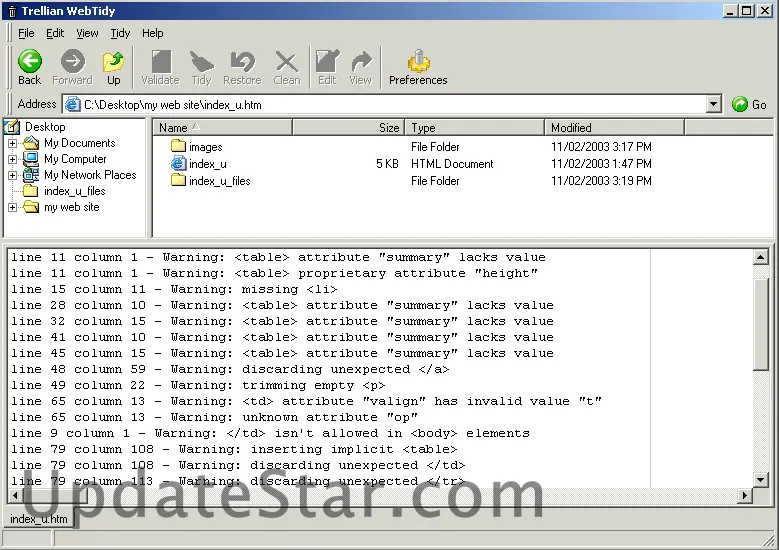This screenshot has width=779, height=550.
Task: Click the My Documents folder icon
Action: pos(31,143)
